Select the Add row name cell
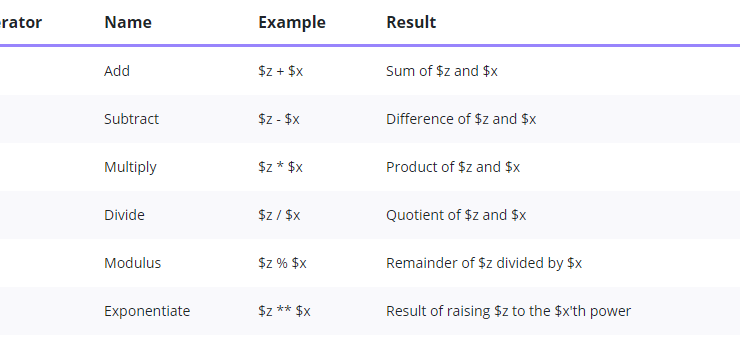Image resolution: width=740 pixels, height=362 pixels. [x=117, y=71]
